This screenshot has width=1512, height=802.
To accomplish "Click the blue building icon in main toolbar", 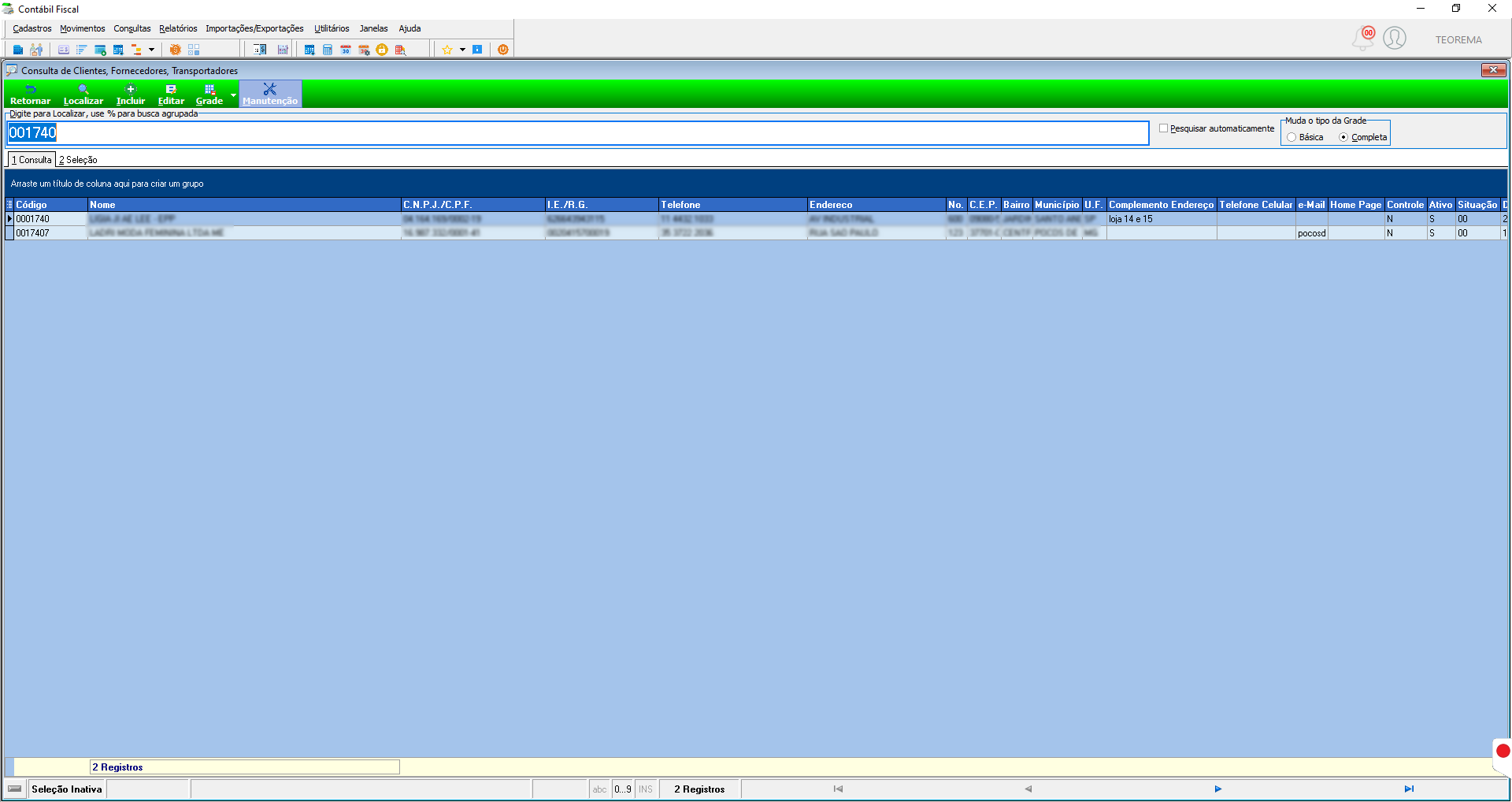I will pyautogui.click(x=18, y=50).
